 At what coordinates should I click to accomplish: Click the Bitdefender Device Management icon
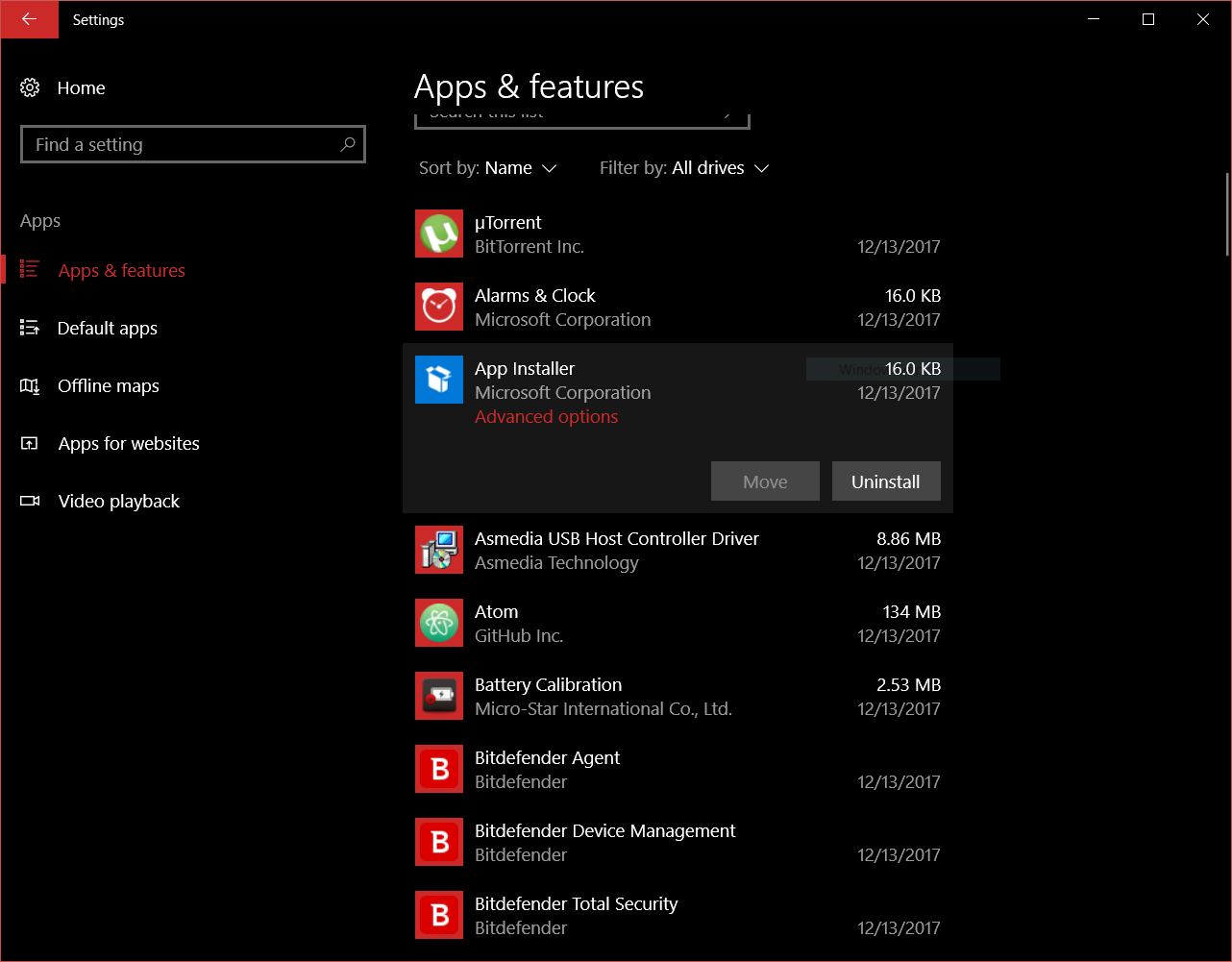click(x=439, y=842)
